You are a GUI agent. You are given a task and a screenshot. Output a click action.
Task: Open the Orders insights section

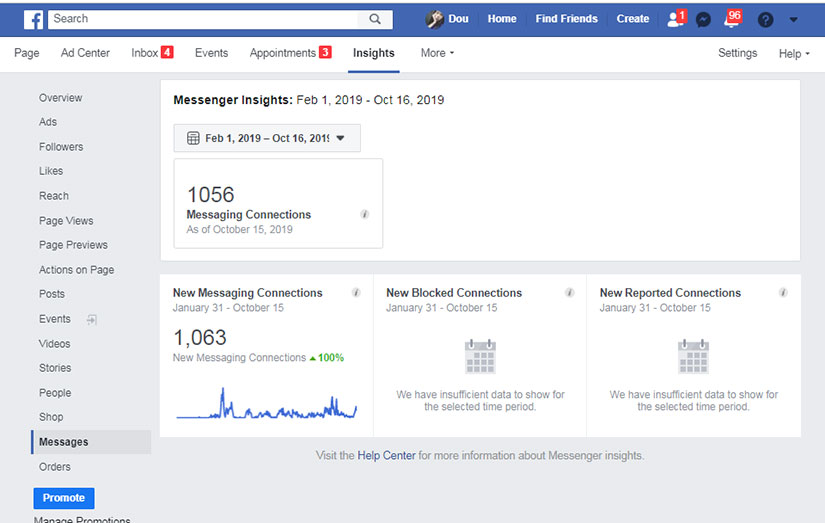click(x=55, y=467)
